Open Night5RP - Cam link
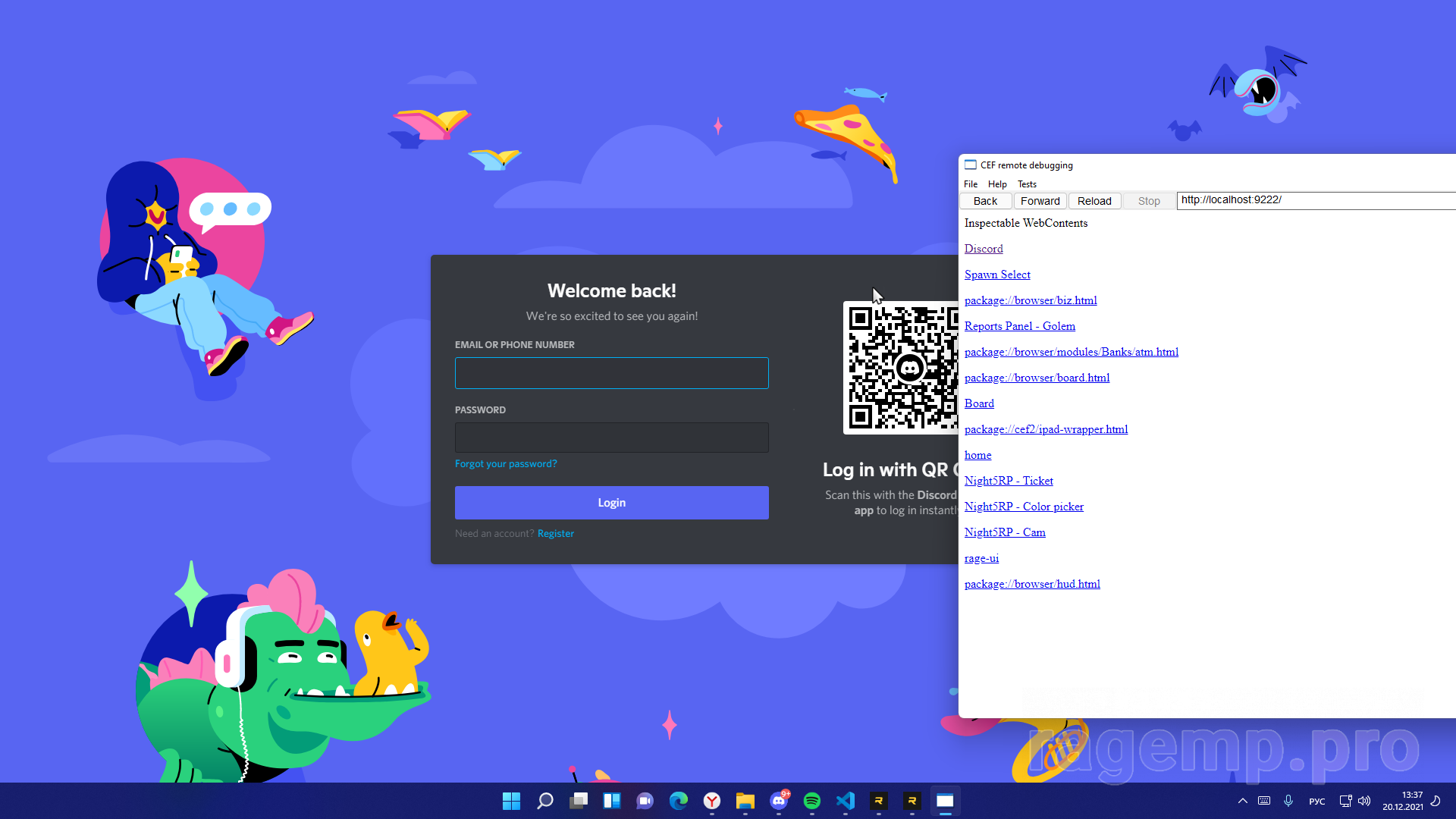This screenshot has width=1456, height=819. (1005, 532)
